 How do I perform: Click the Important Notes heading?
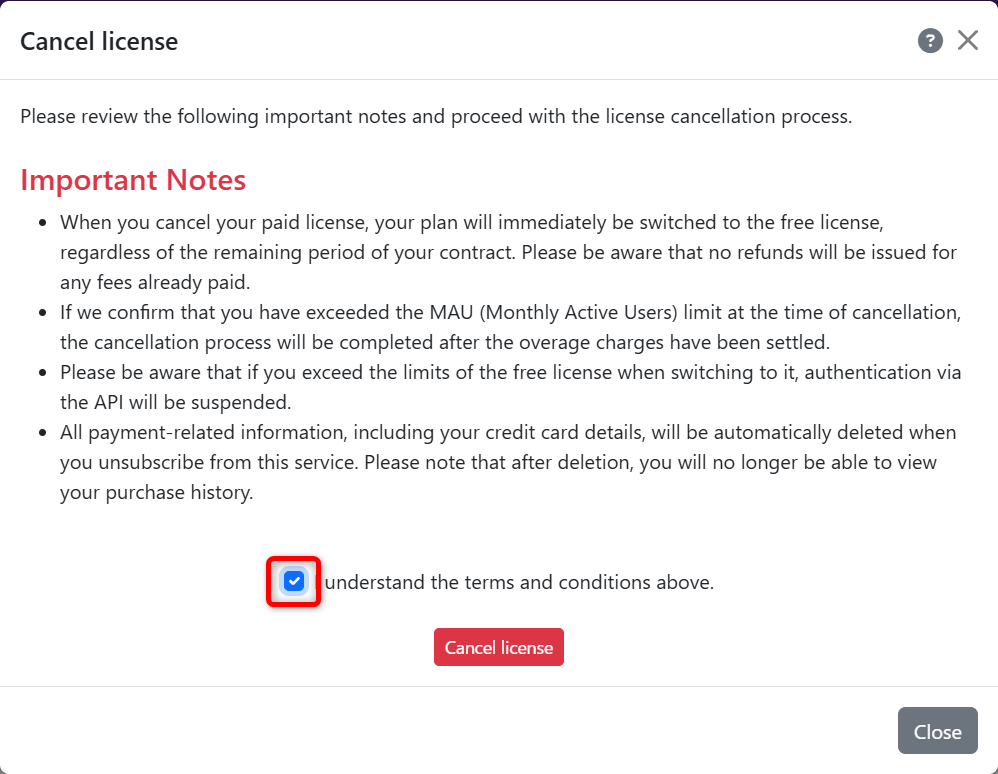click(133, 180)
